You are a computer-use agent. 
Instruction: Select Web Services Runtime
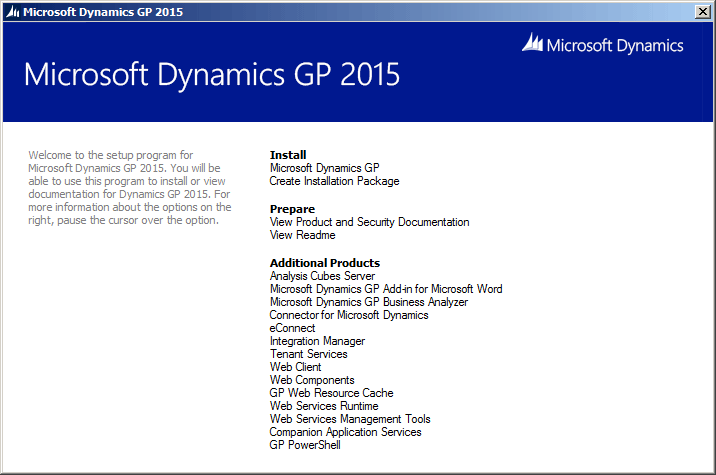coord(324,406)
